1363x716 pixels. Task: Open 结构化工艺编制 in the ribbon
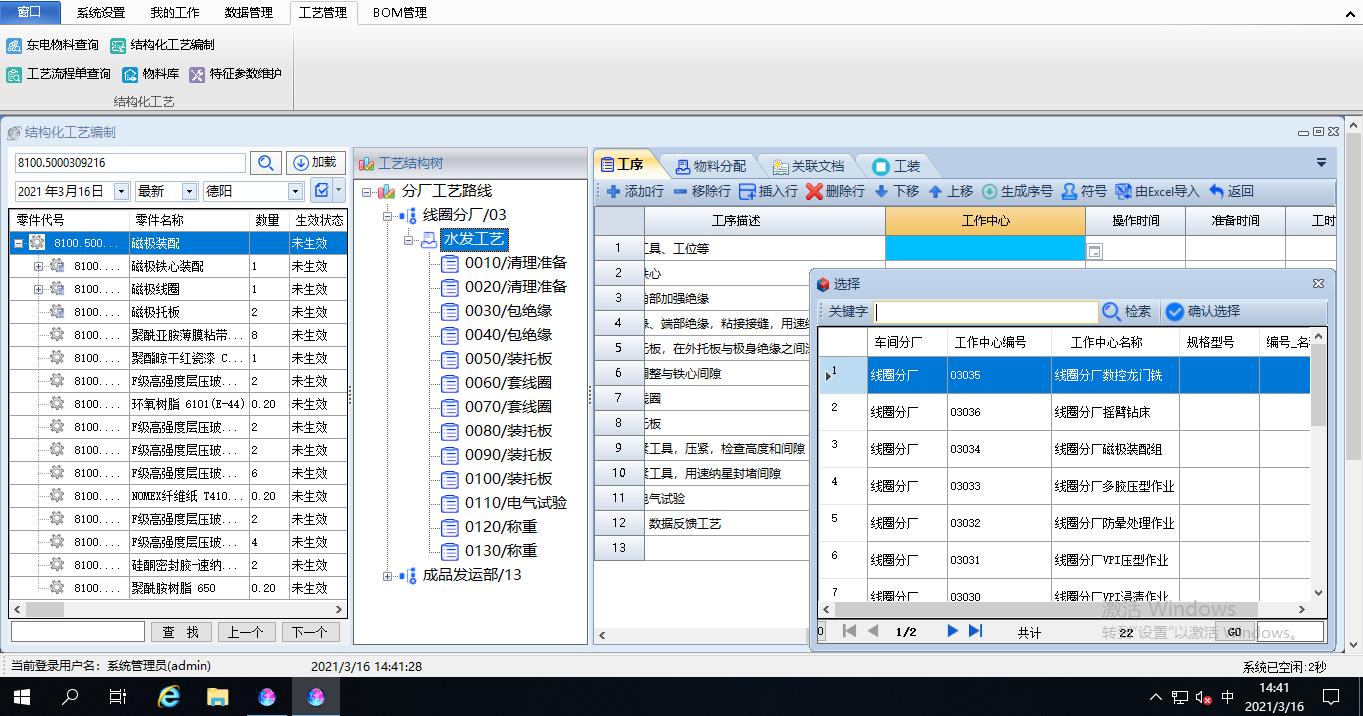(x=162, y=45)
